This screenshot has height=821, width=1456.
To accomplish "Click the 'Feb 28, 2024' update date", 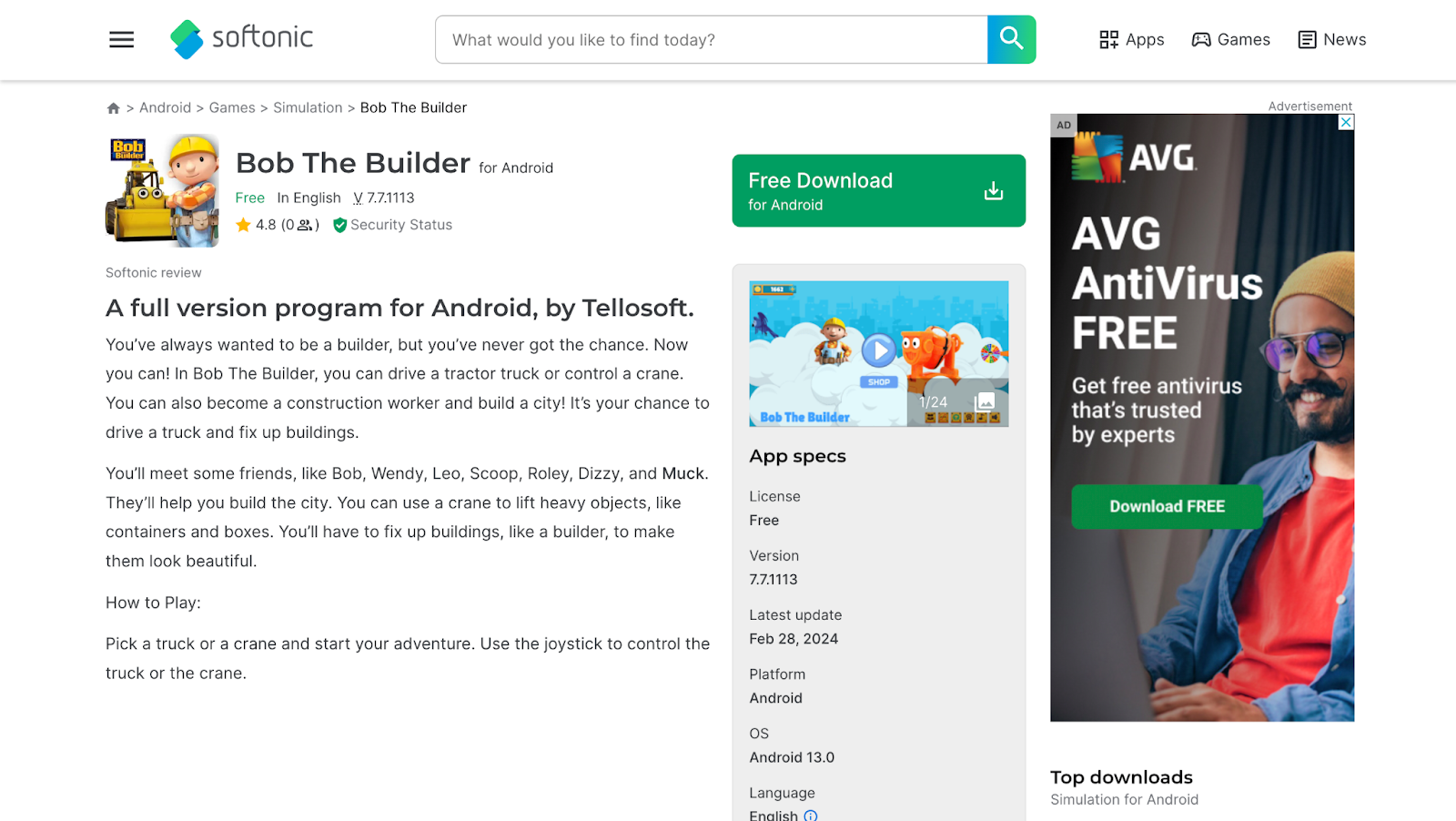I will pos(794,639).
